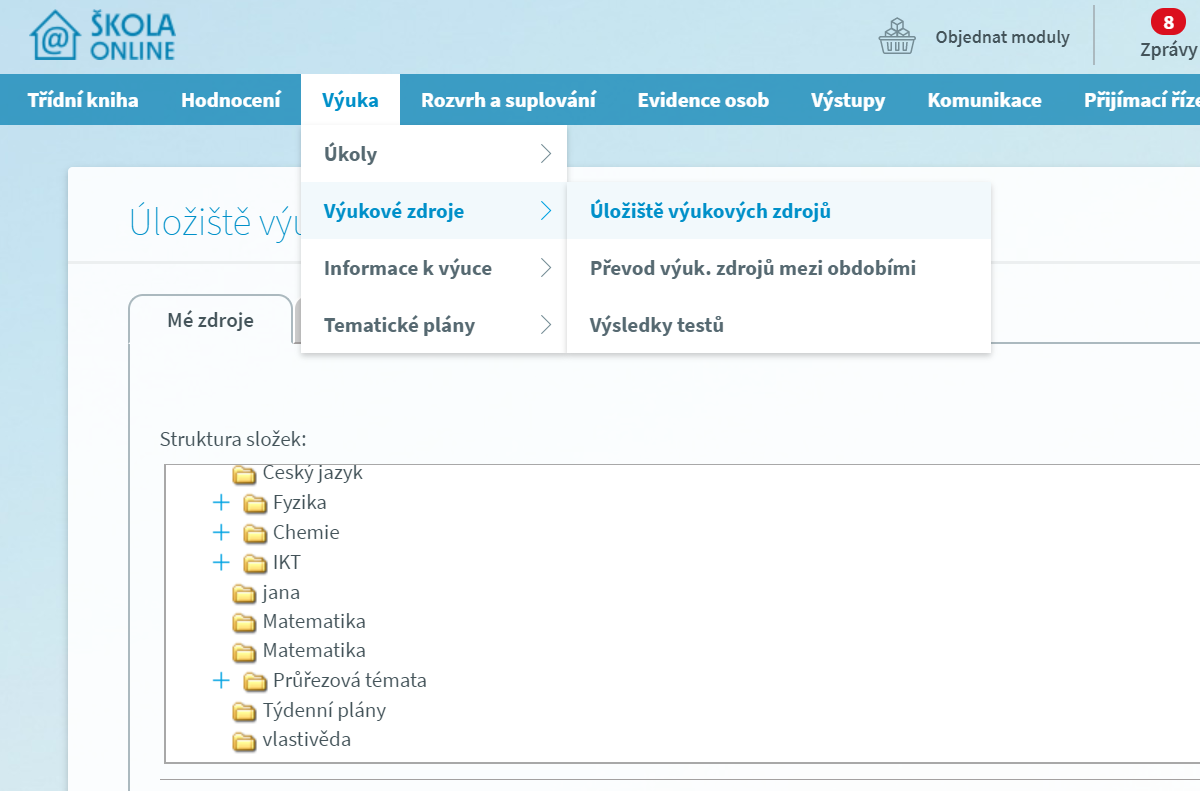Screen dimensions: 1200x791
Task: Expand the IKT folder plus sign
Action: [x=221, y=562]
